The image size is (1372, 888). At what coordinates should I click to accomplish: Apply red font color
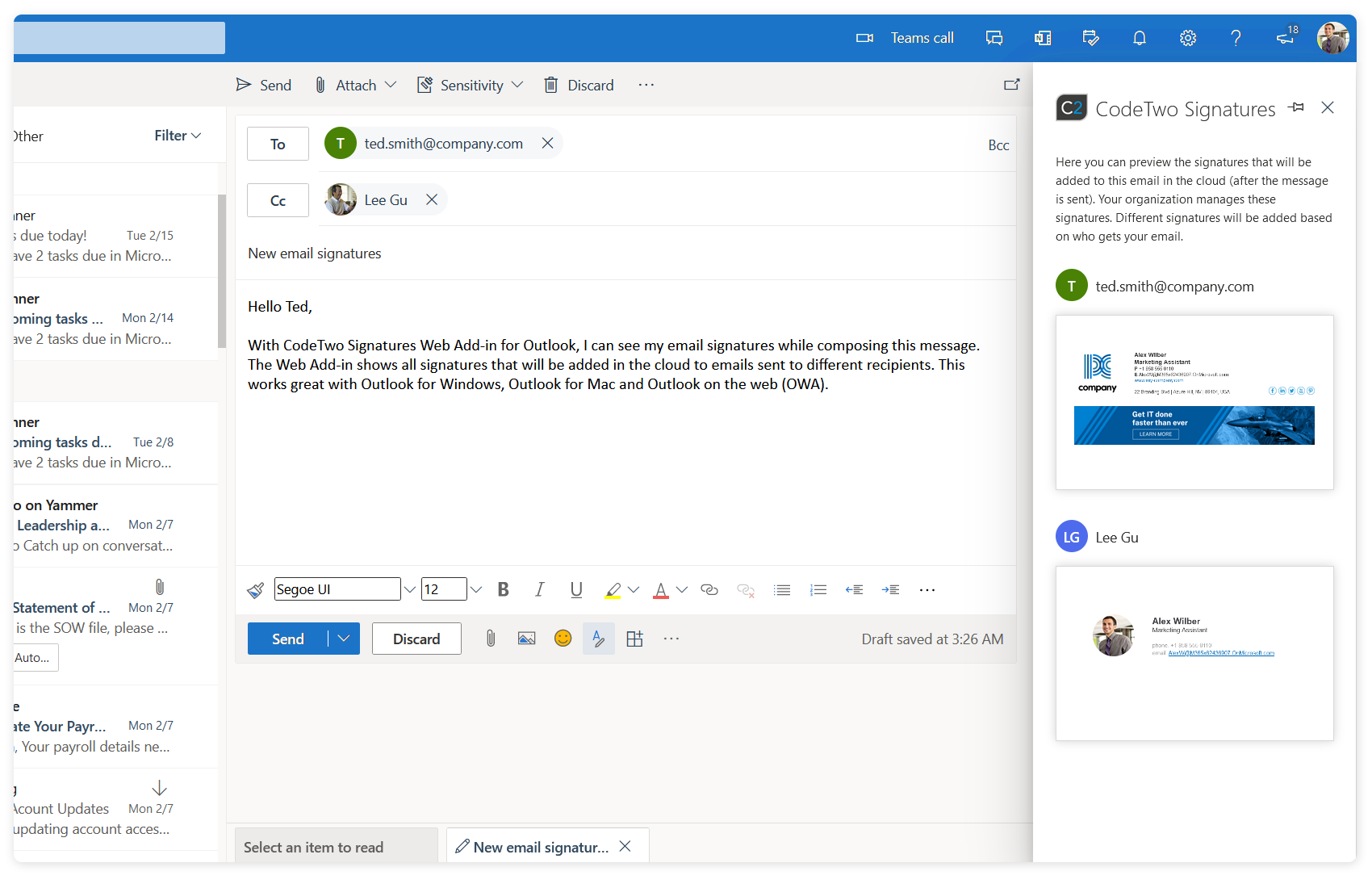[x=661, y=590]
